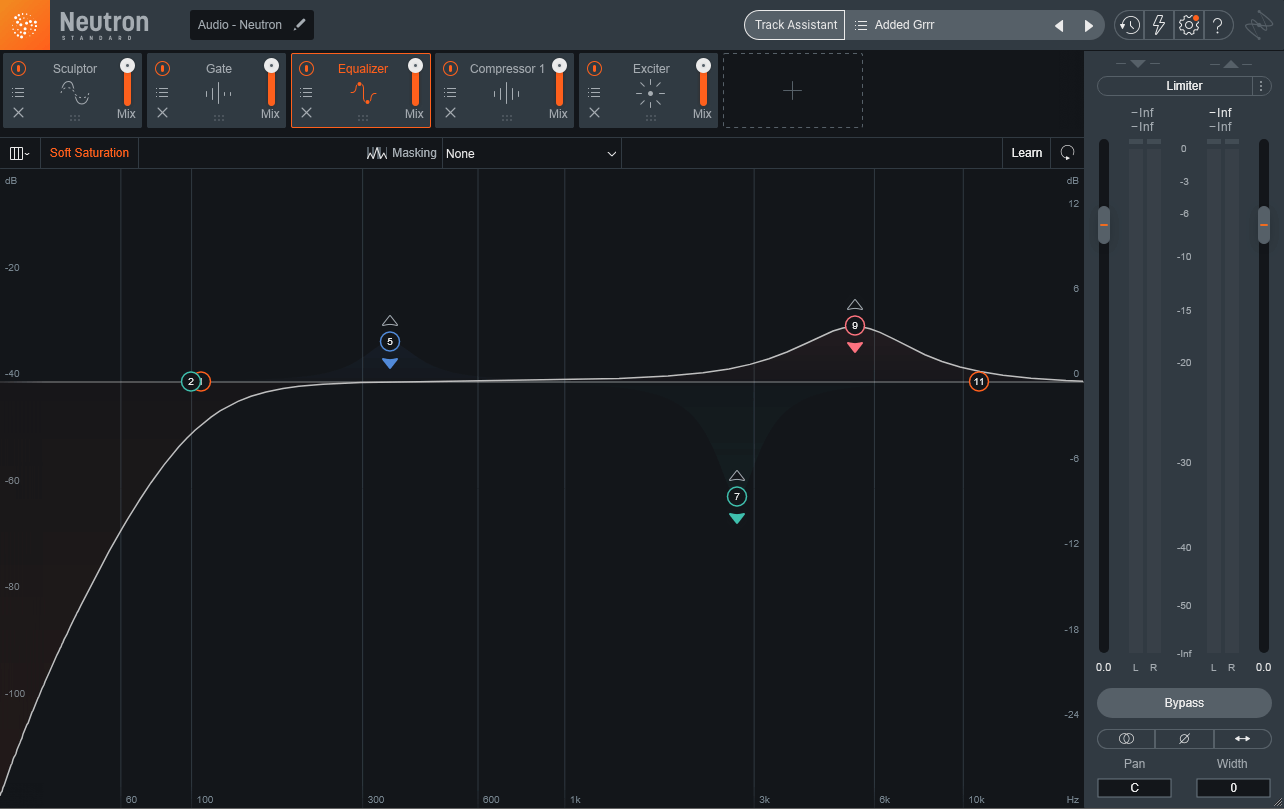Screen dimensions: 1284x809
Task: Click the Learn button
Action: (x=1027, y=153)
